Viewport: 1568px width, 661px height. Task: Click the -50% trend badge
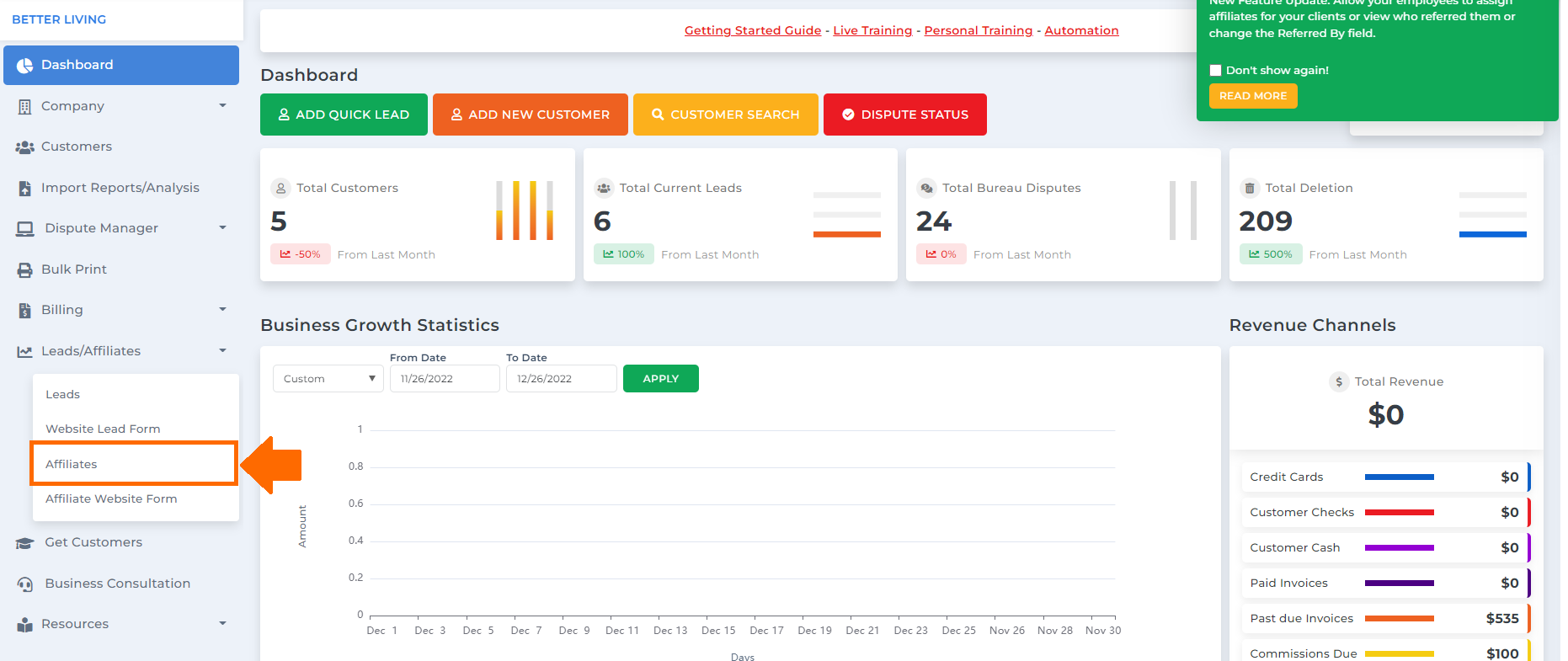(x=300, y=254)
